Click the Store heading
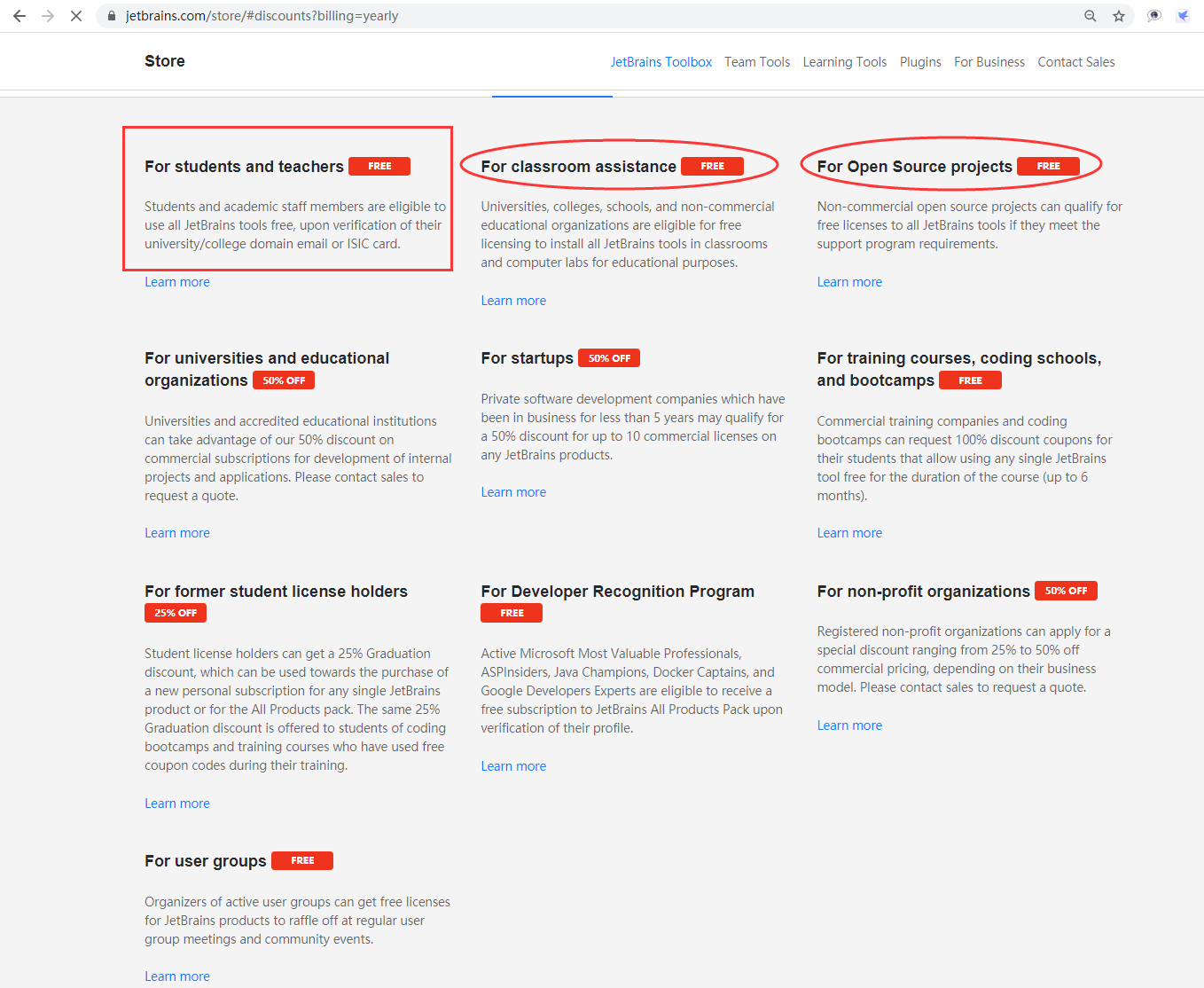 coord(165,61)
